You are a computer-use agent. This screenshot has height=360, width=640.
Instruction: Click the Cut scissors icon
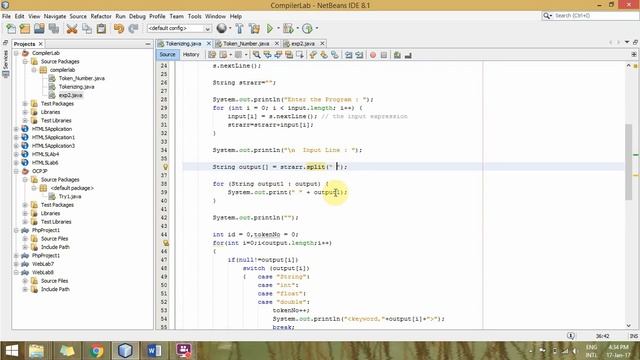72,29
